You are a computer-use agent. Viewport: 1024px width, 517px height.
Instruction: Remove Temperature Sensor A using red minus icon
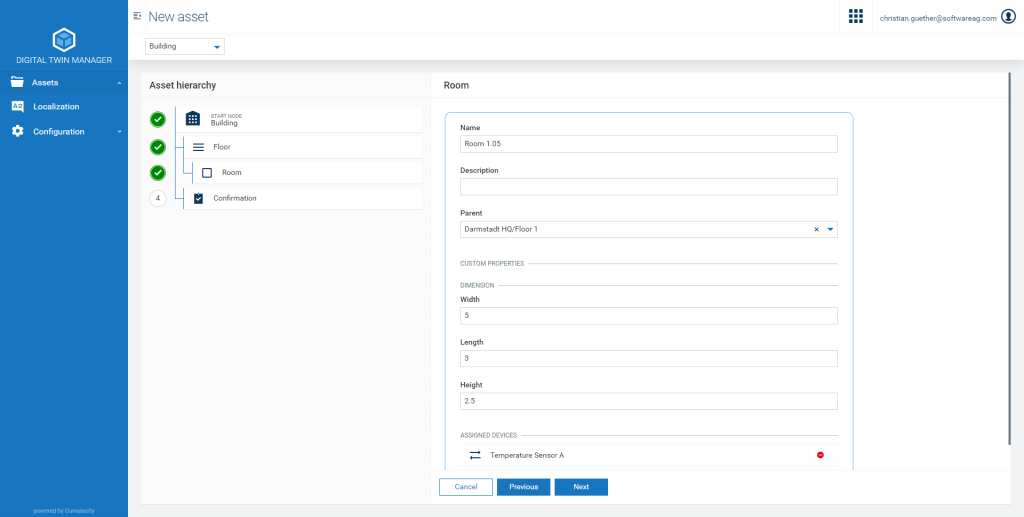820,455
